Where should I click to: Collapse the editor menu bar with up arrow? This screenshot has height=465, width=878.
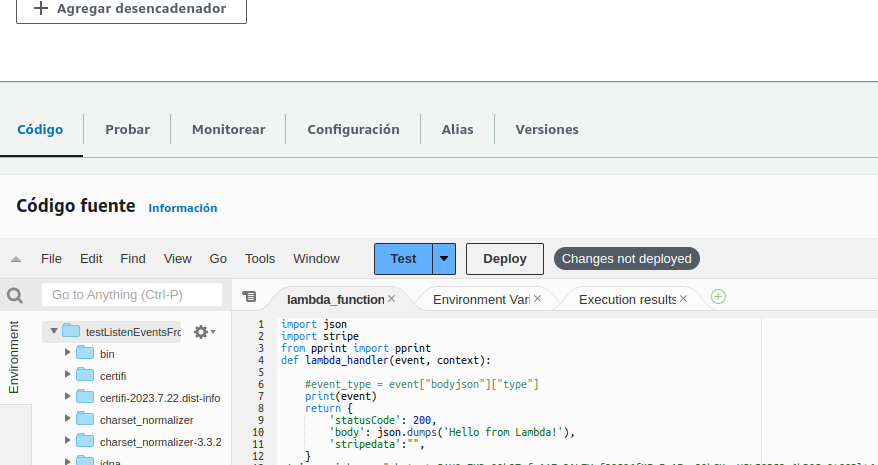(16, 259)
